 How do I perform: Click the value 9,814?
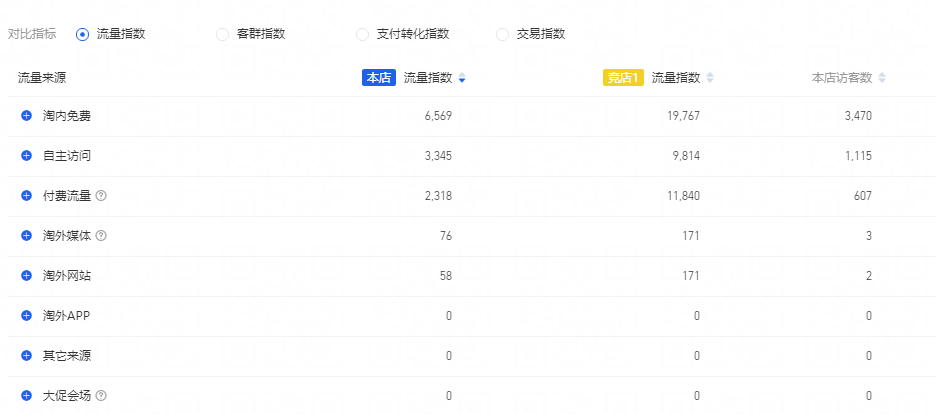click(686, 156)
